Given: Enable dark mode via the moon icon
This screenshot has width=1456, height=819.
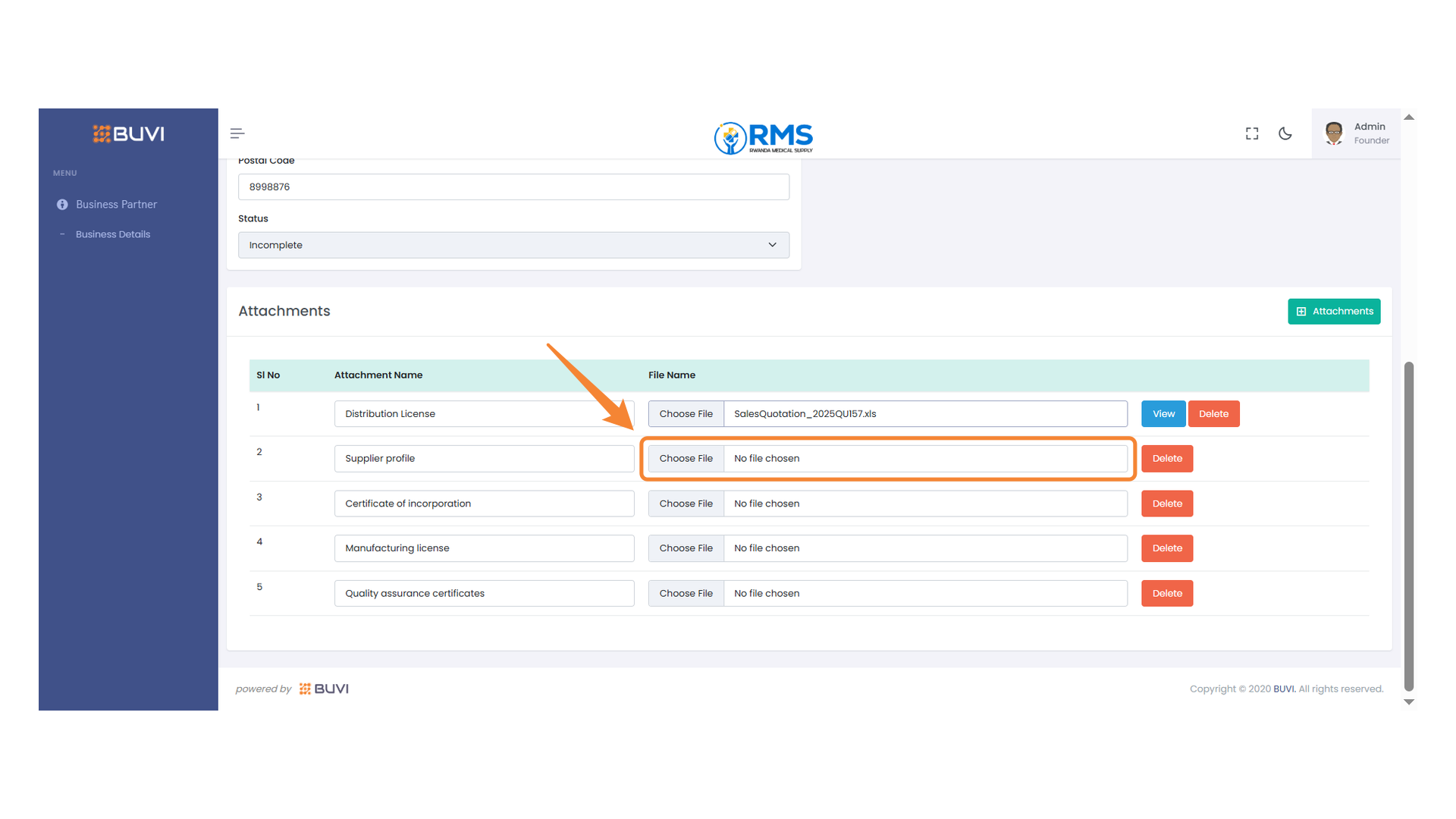Looking at the screenshot, I should tap(1285, 133).
